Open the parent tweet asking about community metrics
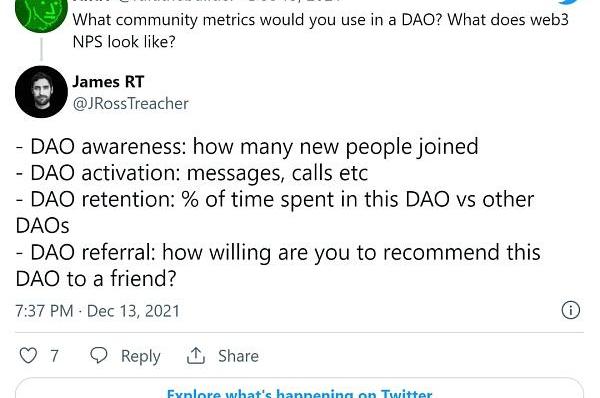Screen dimensions: 600x398 point(321,31)
